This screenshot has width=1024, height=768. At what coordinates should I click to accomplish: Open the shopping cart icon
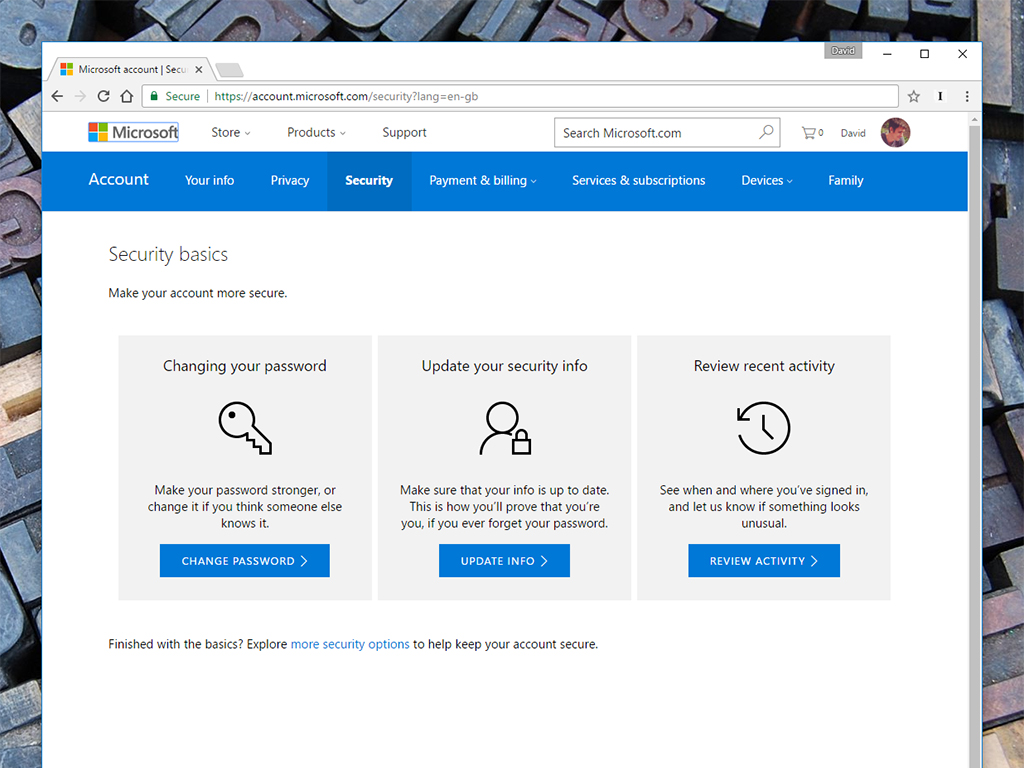pyautogui.click(x=810, y=132)
